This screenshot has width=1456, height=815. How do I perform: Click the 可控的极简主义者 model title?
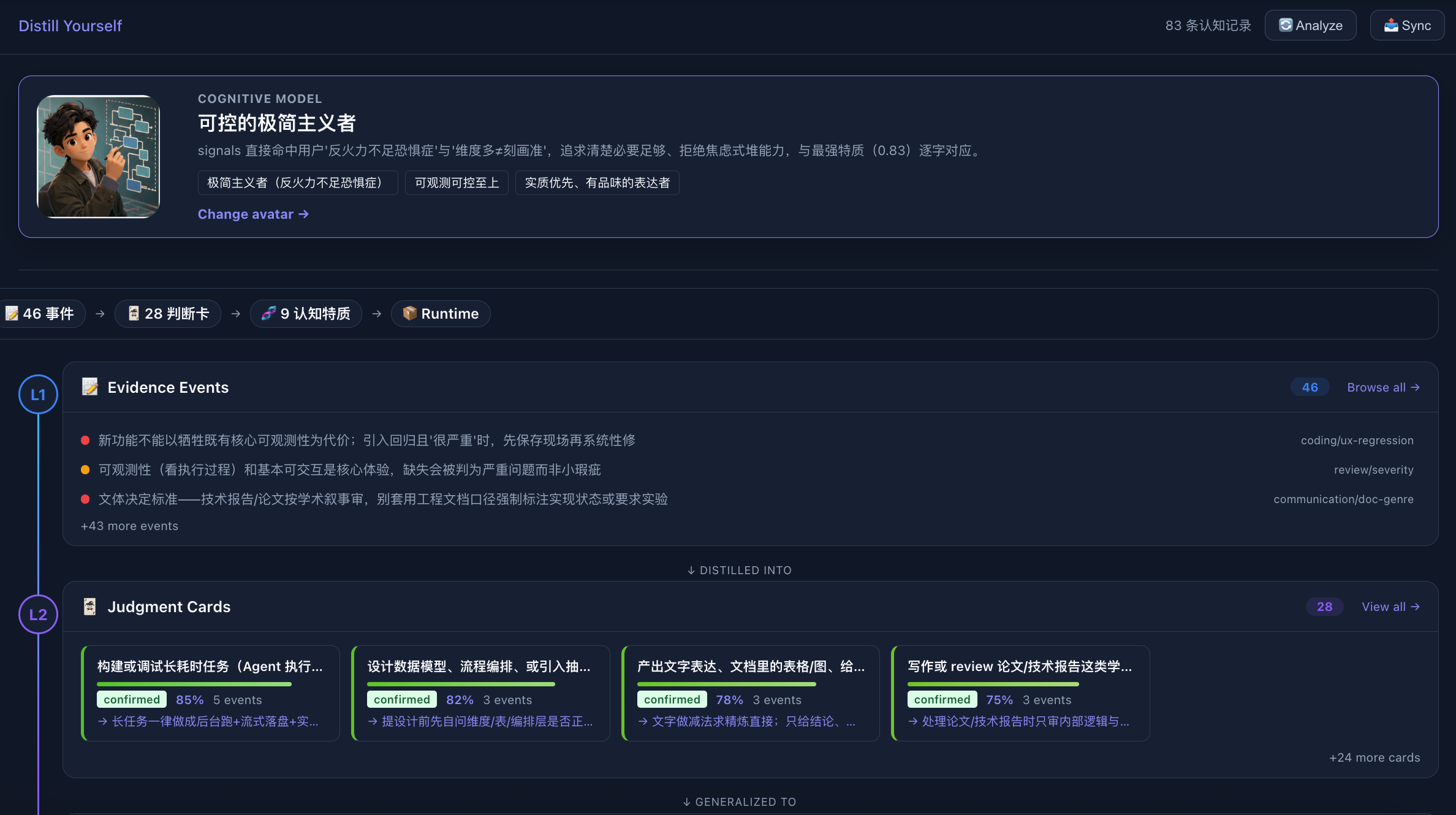point(276,123)
